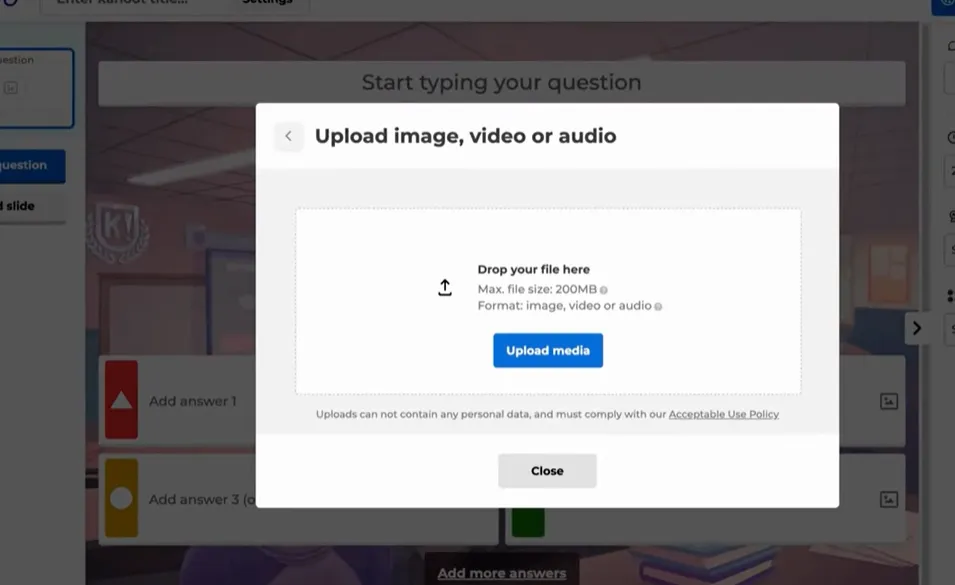The image size is (955, 585).
Task: Click image icon in bottom-right answer box
Action: tap(888, 499)
